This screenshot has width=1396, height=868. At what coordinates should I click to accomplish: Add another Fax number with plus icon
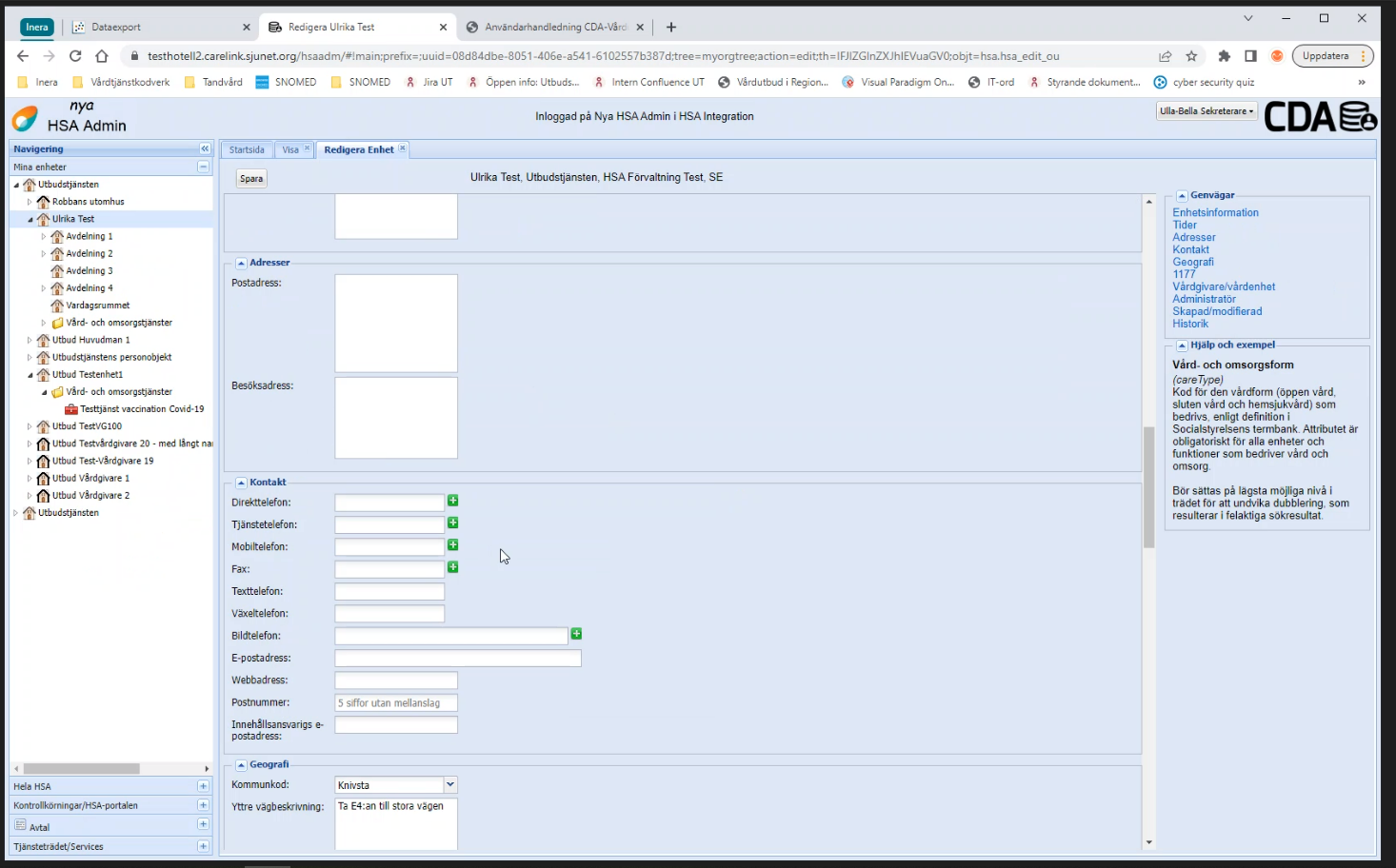click(453, 567)
